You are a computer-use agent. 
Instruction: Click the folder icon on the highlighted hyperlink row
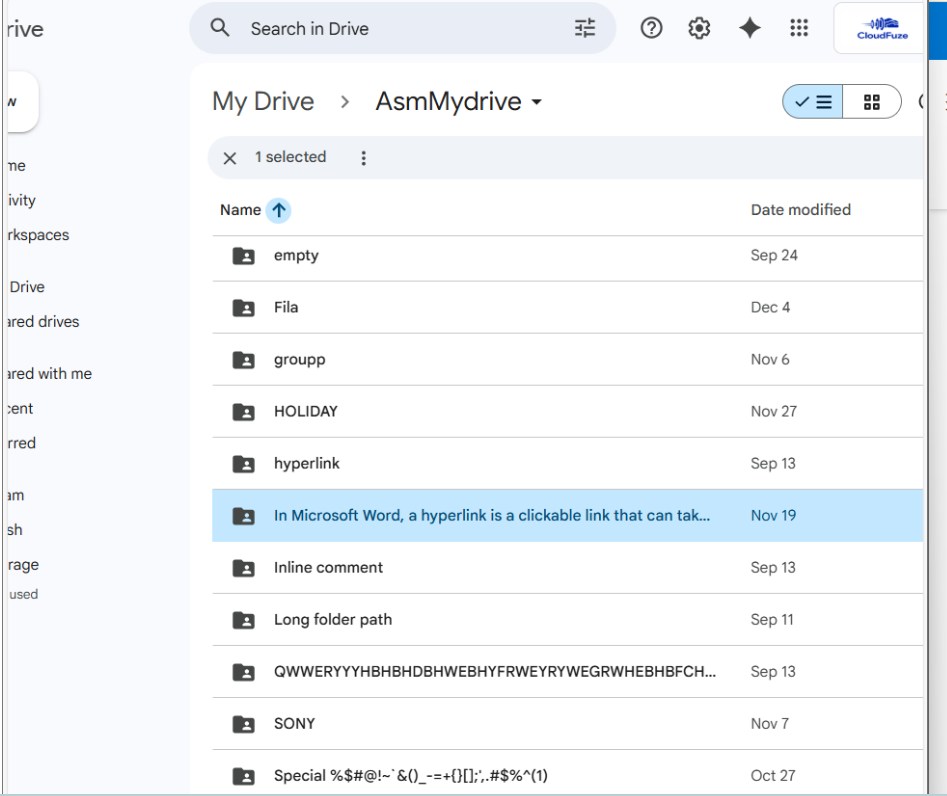tap(242, 515)
